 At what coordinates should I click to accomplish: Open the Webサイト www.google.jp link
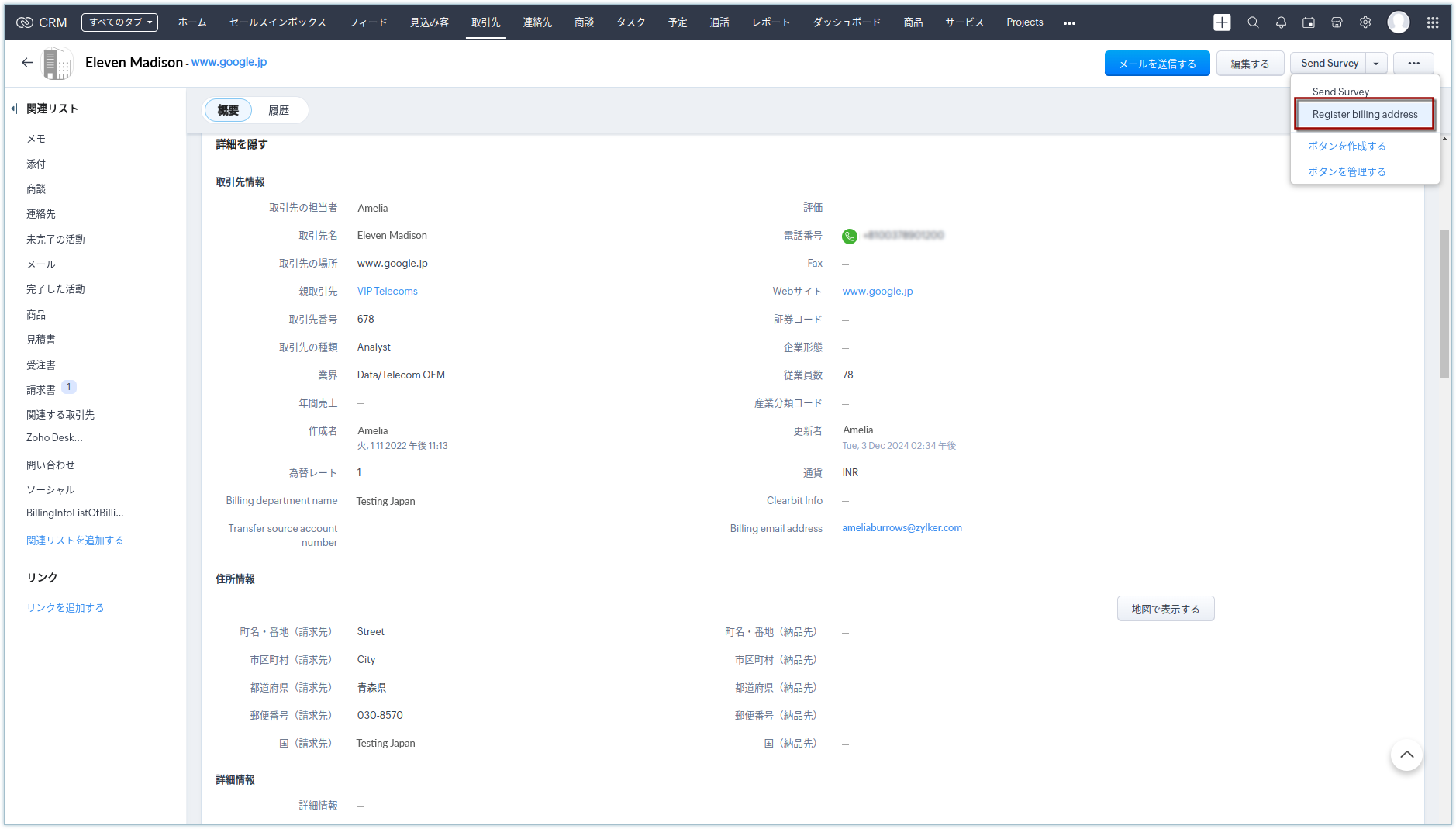click(877, 292)
